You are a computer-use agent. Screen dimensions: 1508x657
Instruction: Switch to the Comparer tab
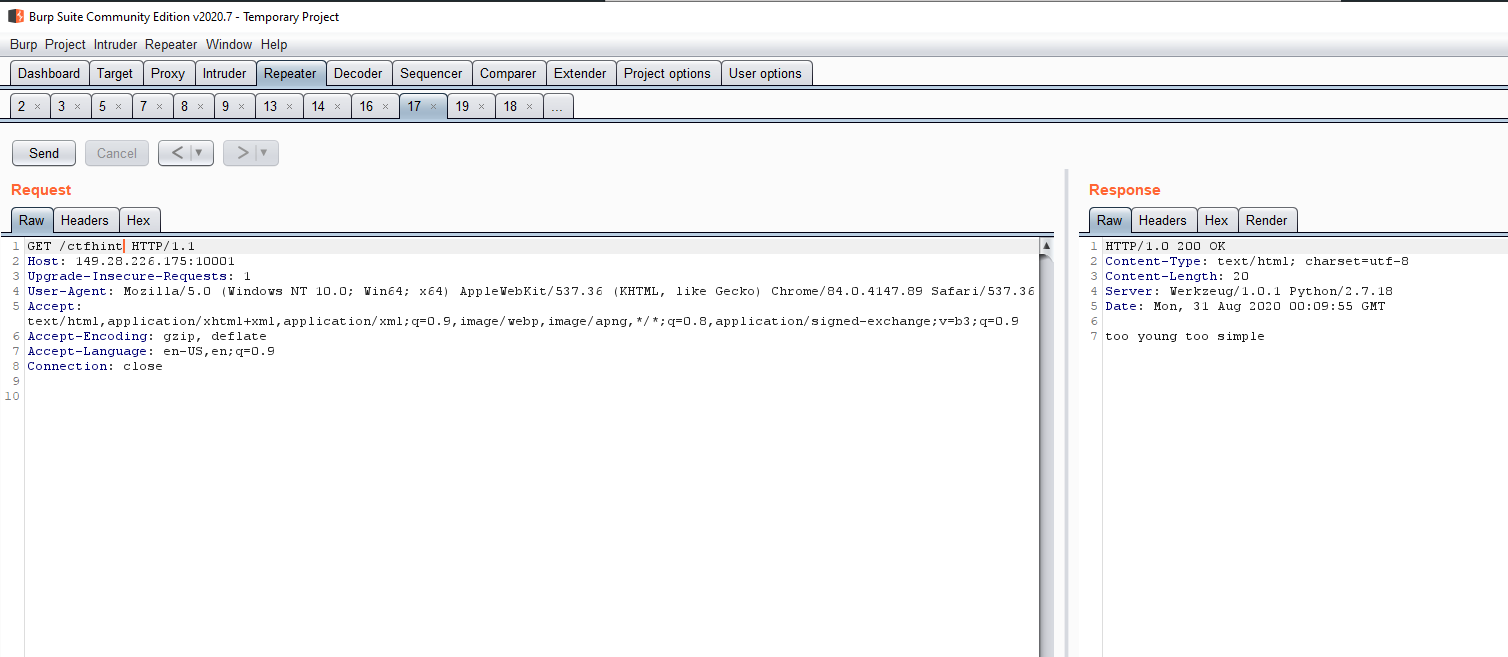point(508,73)
